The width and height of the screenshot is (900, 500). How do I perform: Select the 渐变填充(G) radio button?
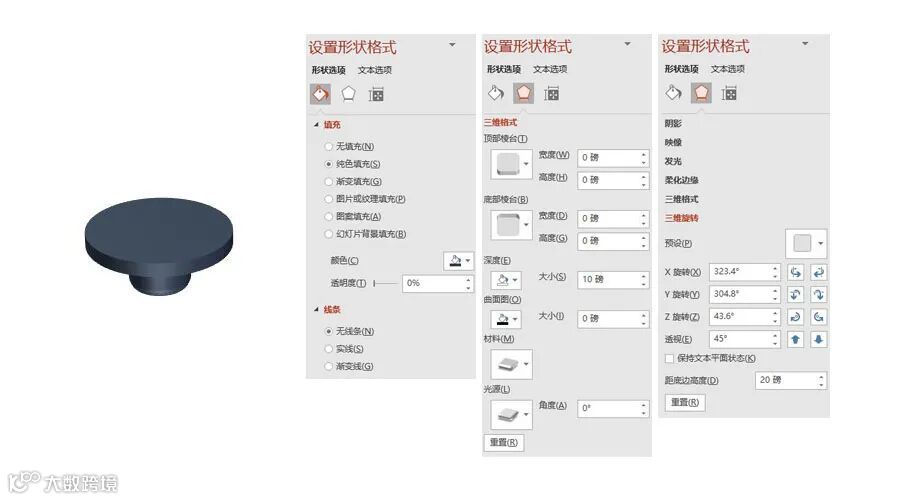329,182
